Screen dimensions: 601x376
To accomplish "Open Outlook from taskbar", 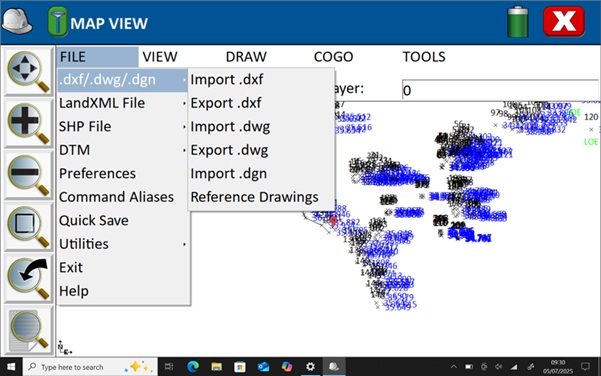I will point(264,367).
